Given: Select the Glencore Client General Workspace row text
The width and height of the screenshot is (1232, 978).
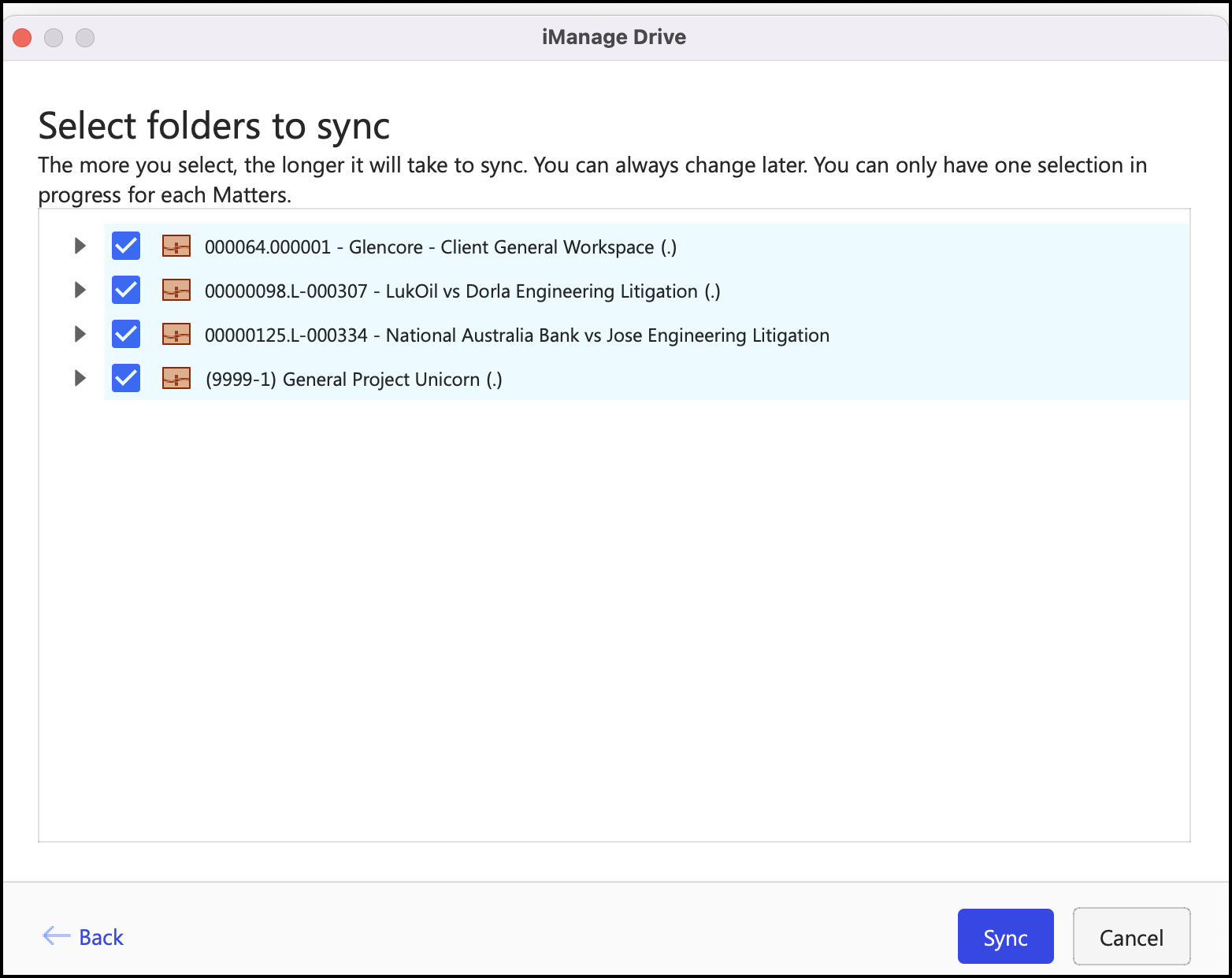Looking at the screenshot, I should [x=440, y=247].
